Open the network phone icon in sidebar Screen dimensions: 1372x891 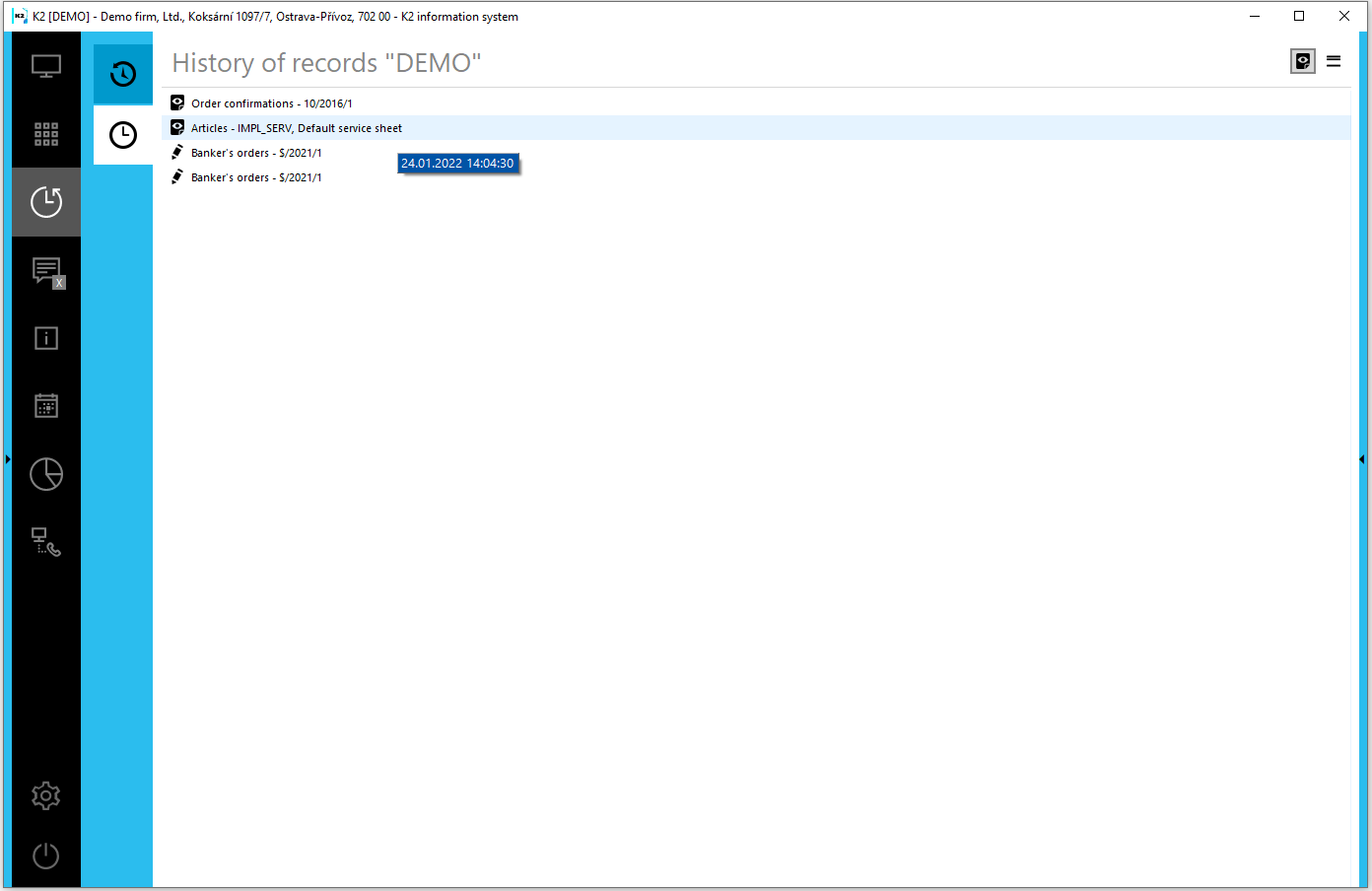pyautogui.click(x=46, y=541)
